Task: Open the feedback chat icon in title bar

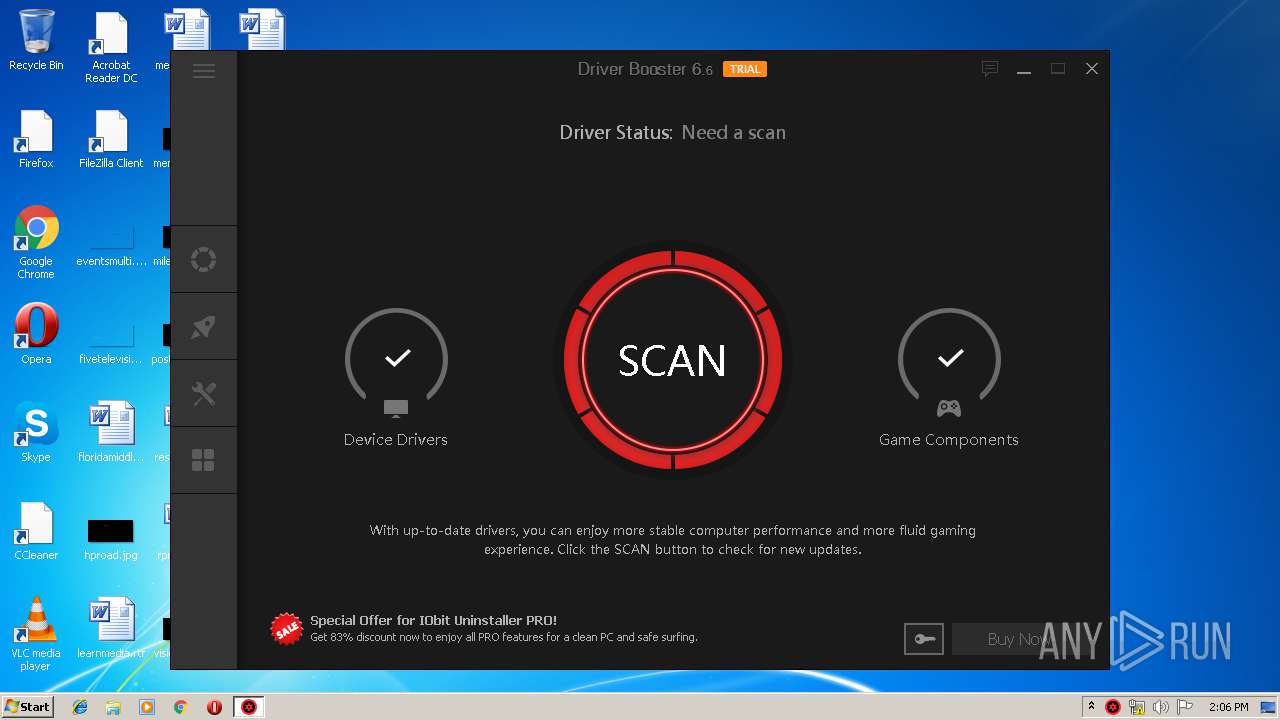Action: click(990, 69)
